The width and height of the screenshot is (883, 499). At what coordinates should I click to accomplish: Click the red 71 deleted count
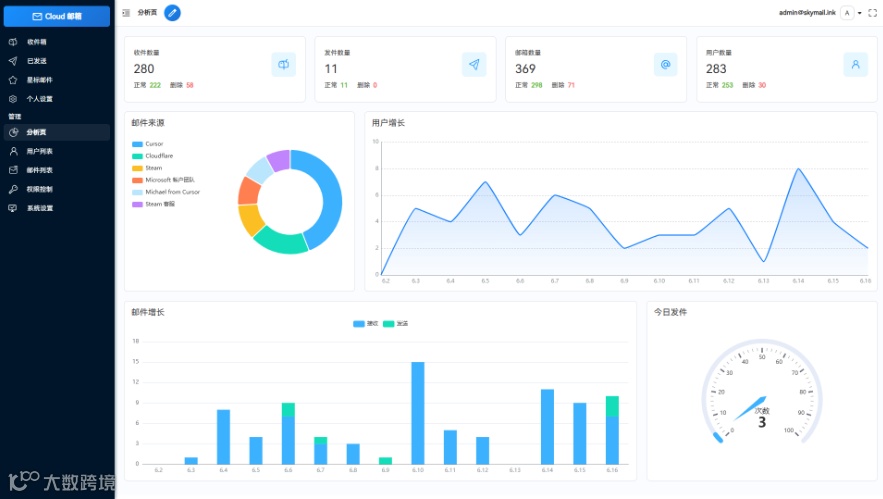(x=571, y=85)
